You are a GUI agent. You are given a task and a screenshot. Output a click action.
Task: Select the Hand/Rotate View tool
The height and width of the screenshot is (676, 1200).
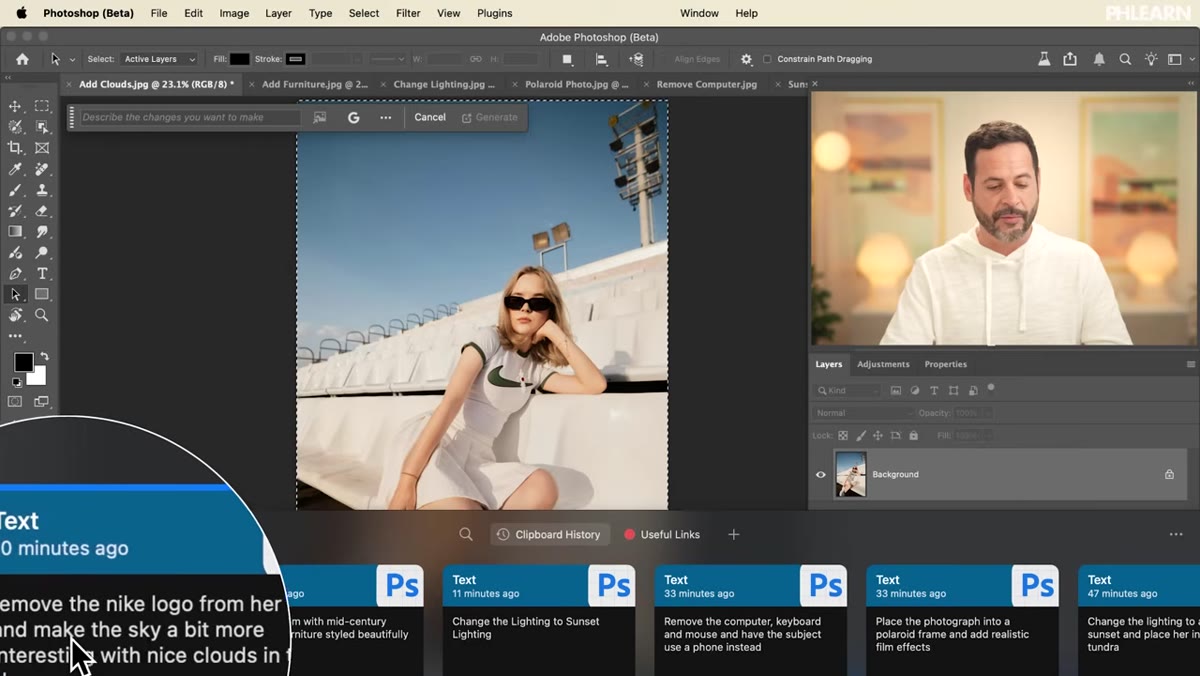point(15,315)
